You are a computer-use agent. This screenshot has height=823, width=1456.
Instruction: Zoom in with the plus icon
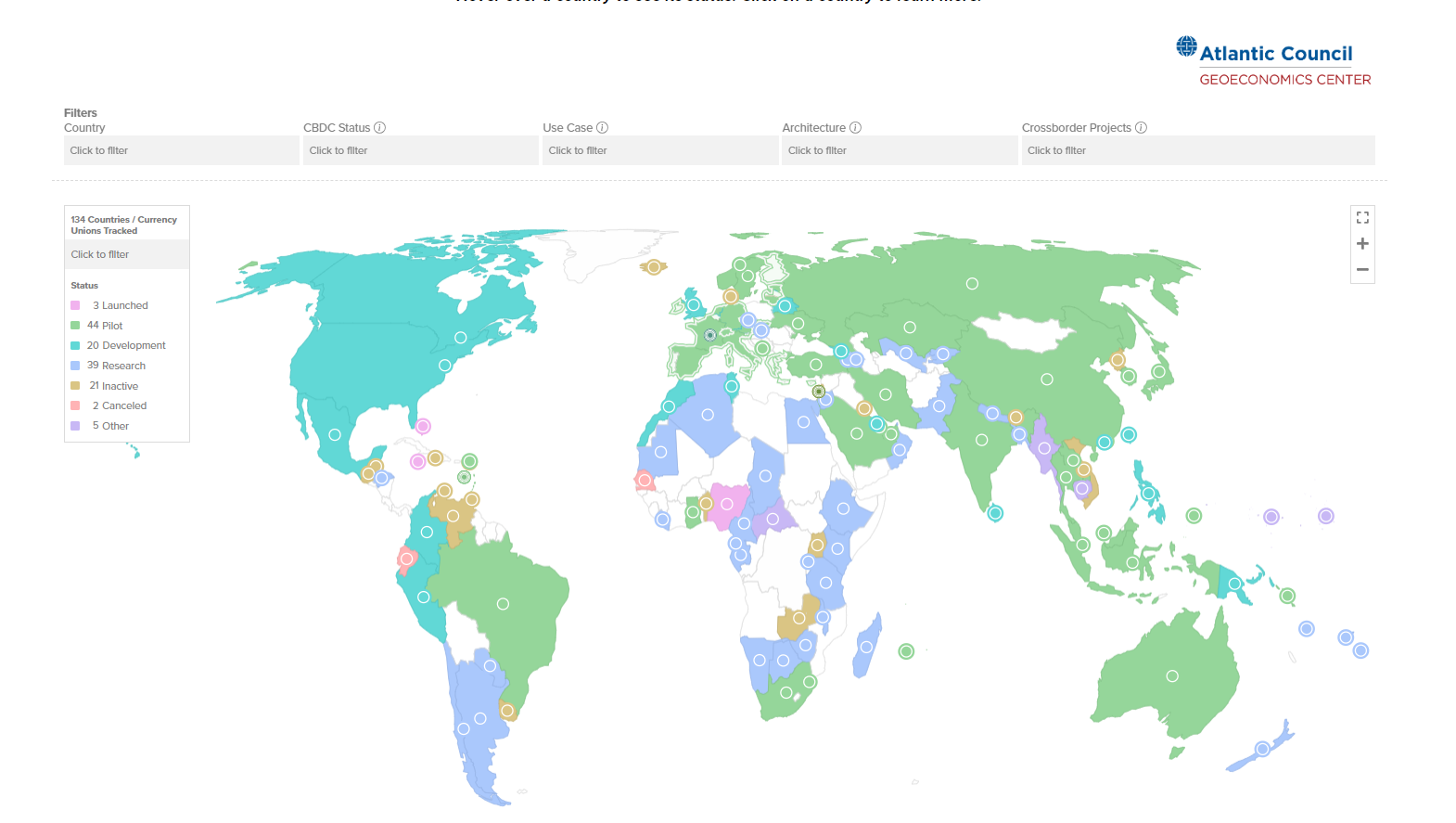[1362, 244]
